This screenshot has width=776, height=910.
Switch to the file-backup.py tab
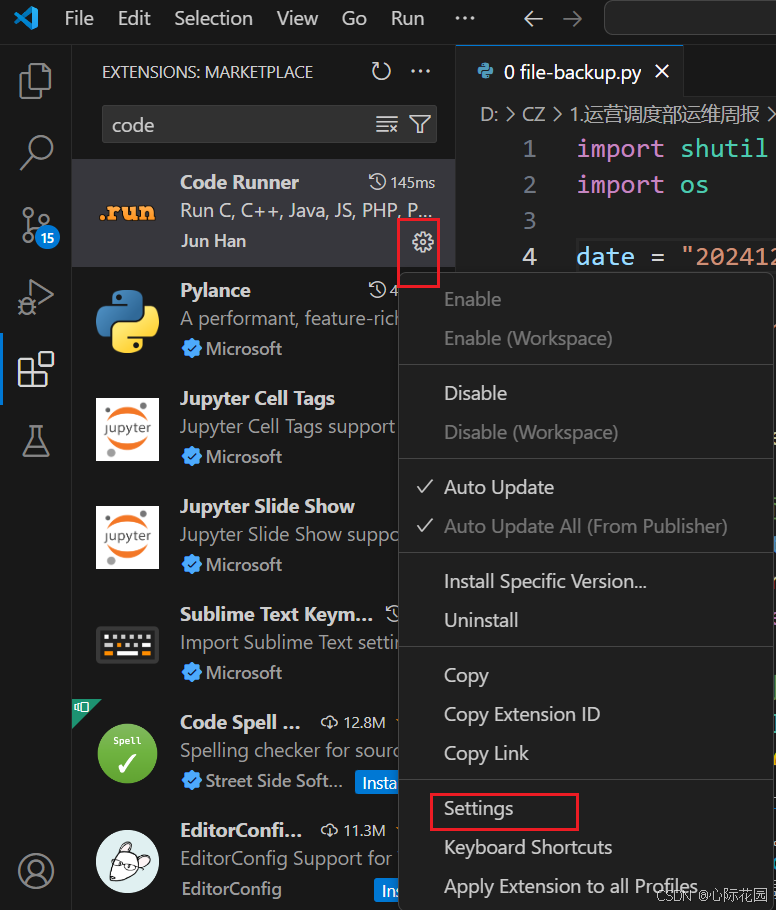click(572, 72)
